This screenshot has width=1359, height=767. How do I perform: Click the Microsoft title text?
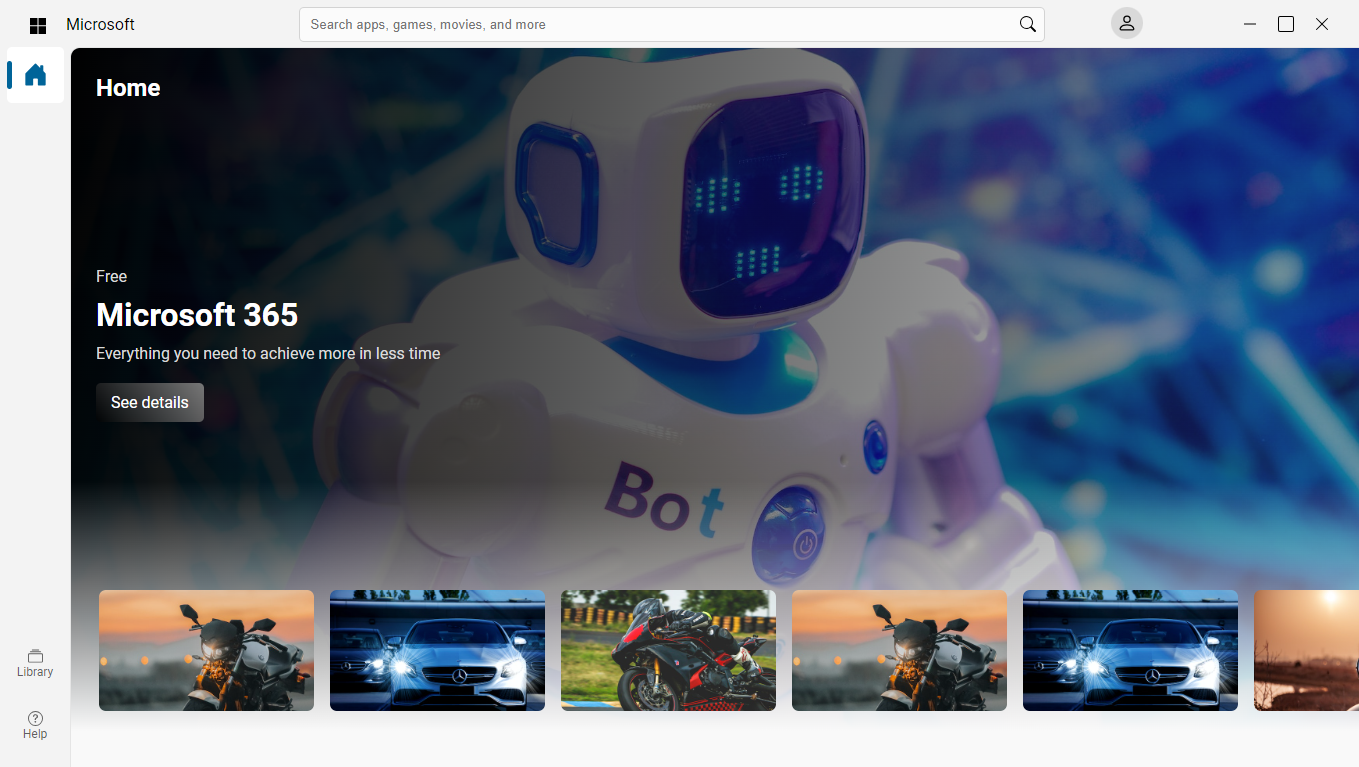[x=100, y=24]
